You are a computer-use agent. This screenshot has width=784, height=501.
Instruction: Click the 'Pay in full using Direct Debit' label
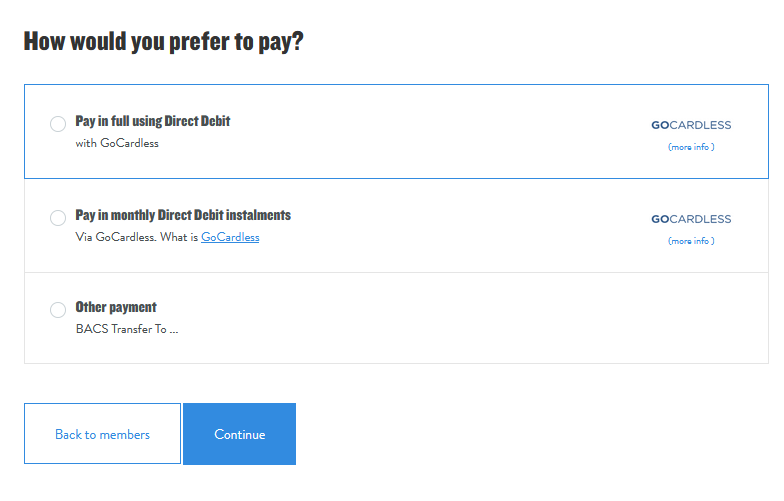click(153, 121)
